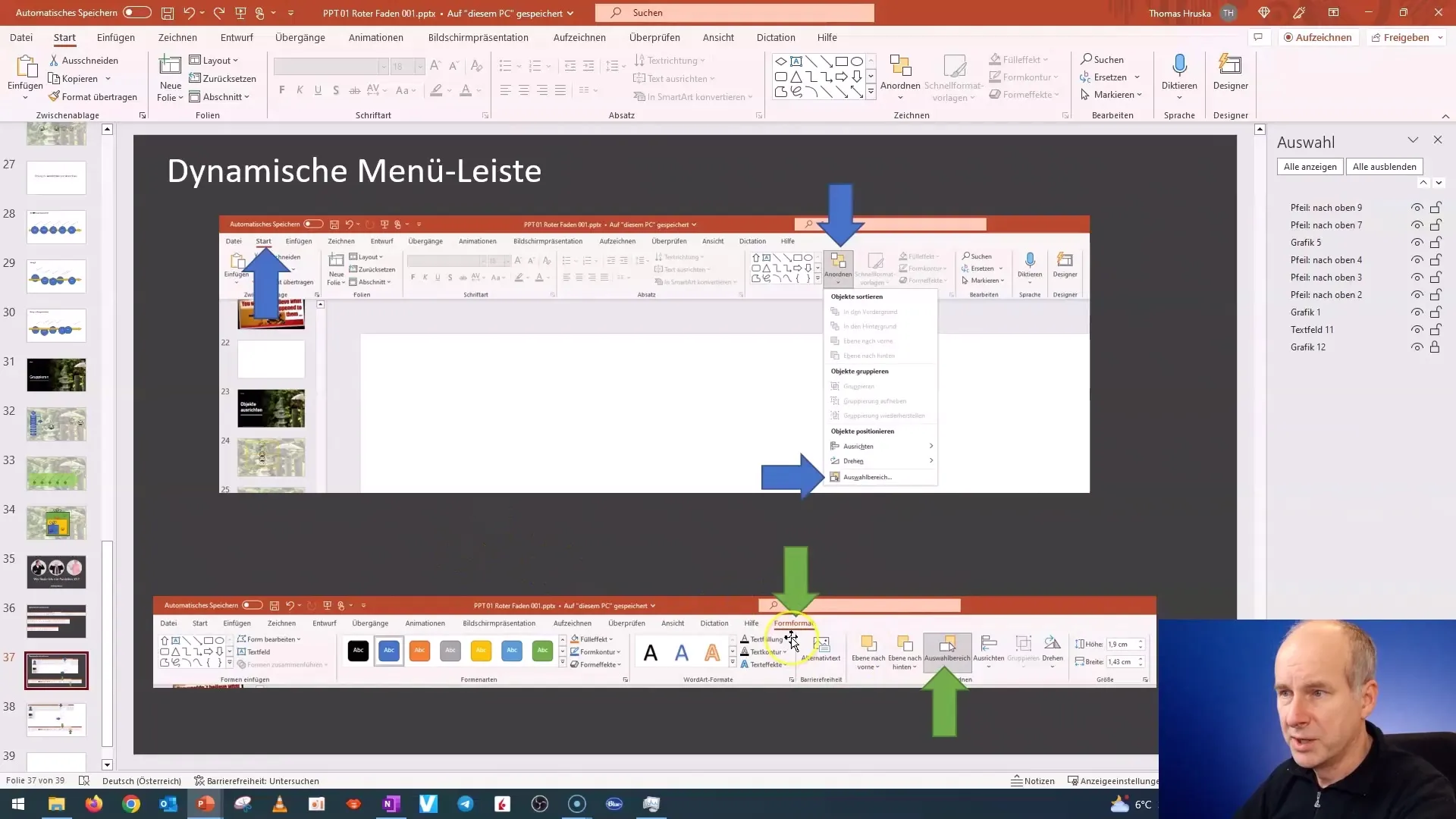Toggle visibility of Textfeld 11 layer
Image resolution: width=1456 pixels, height=819 pixels.
pos(1419,329)
